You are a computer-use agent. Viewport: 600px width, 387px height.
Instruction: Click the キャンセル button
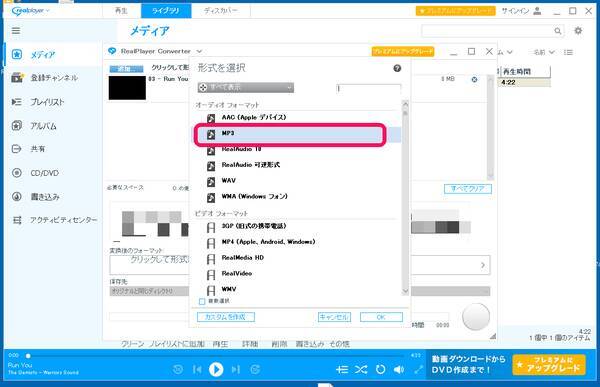click(334, 317)
